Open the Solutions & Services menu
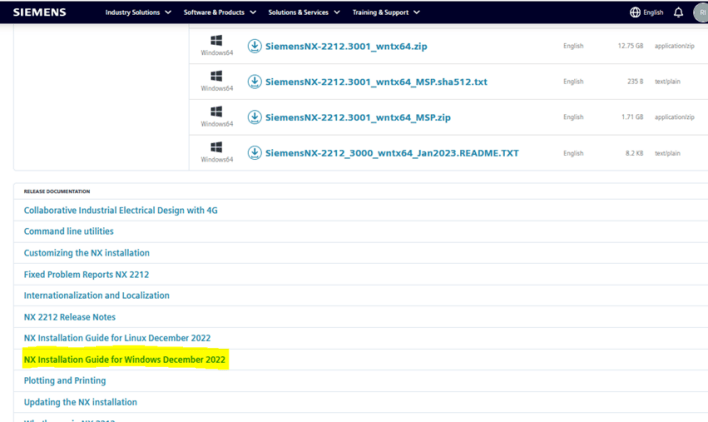 (298, 12)
